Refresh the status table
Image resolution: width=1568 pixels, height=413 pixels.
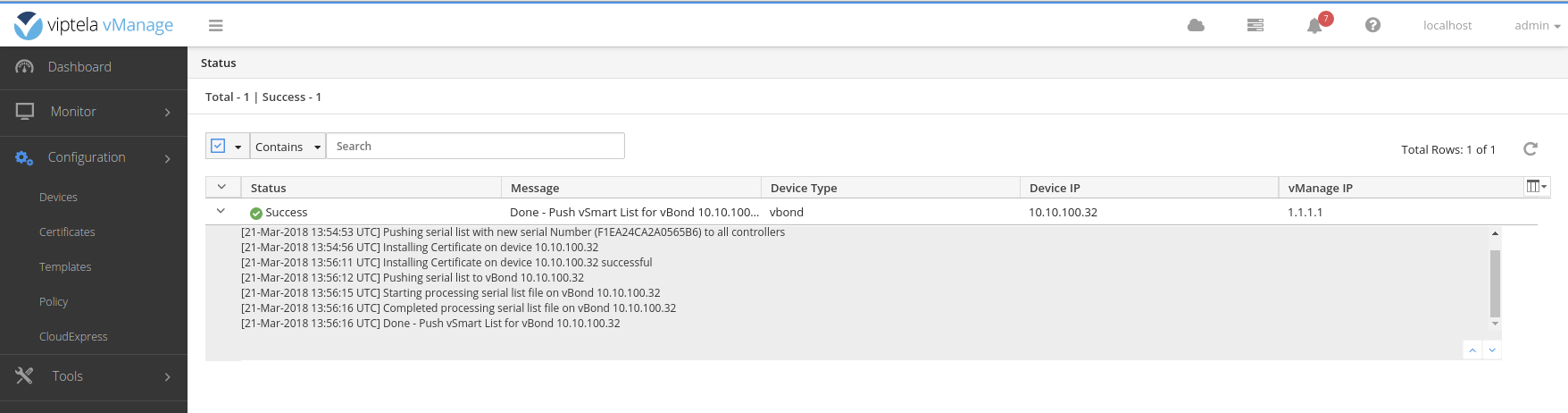tap(1530, 148)
